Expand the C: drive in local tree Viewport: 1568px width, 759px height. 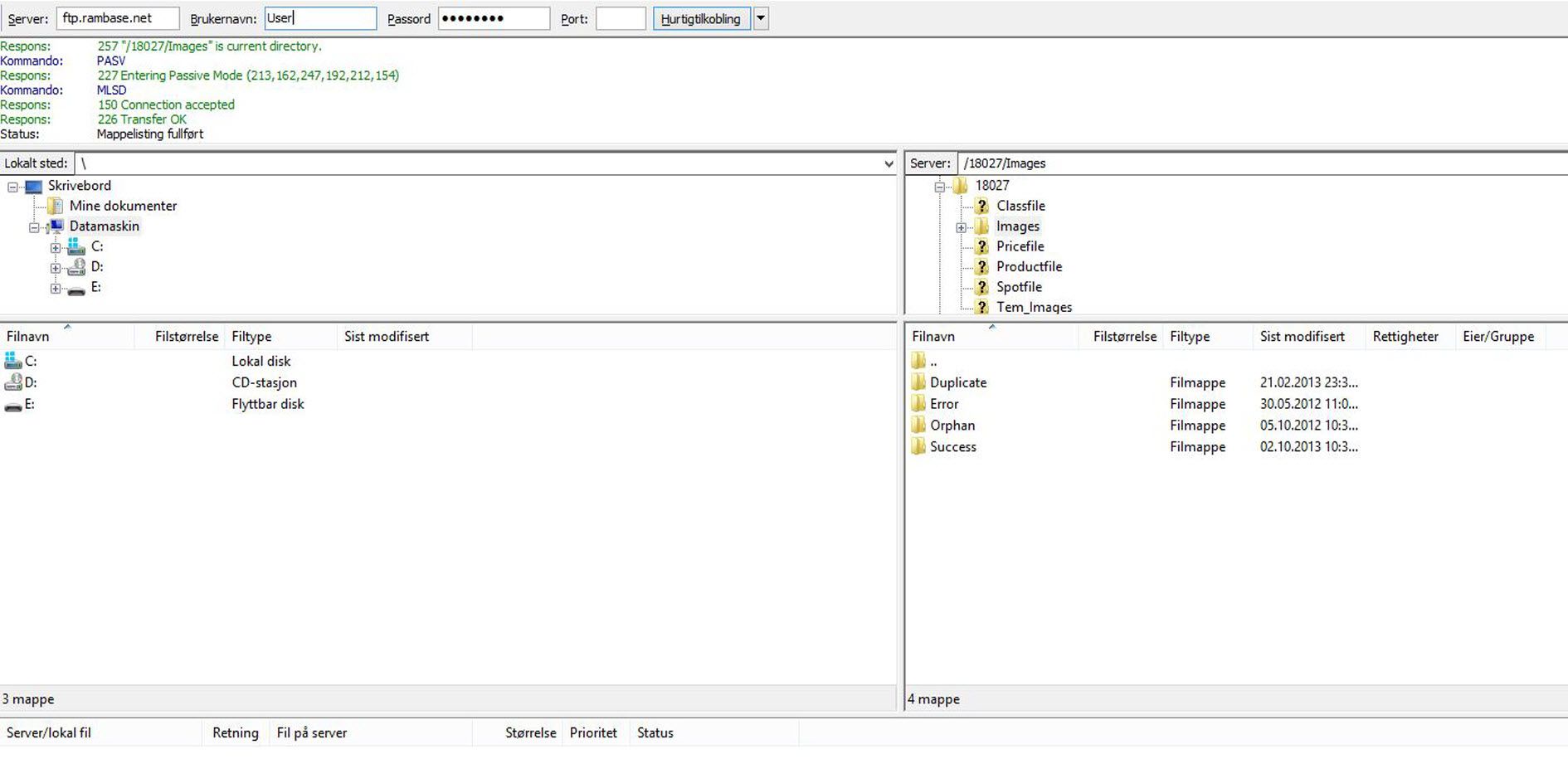click(x=55, y=247)
